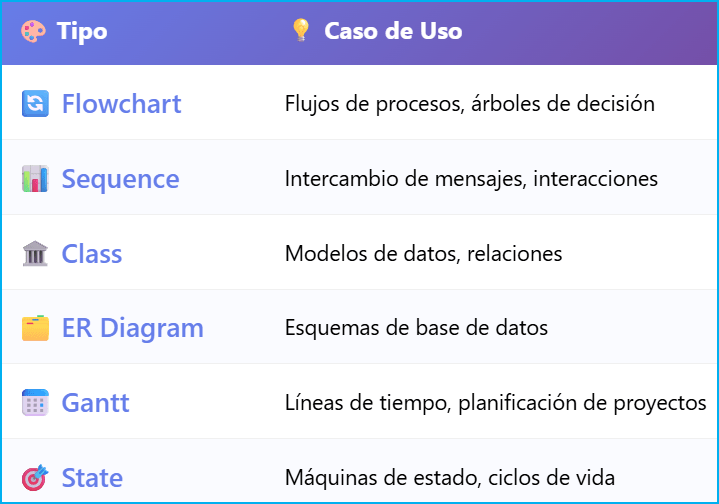The width and height of the screenshot is (719, 504).
Task: Click the Flowchart refresh-arrows icon
Action: 35,104
